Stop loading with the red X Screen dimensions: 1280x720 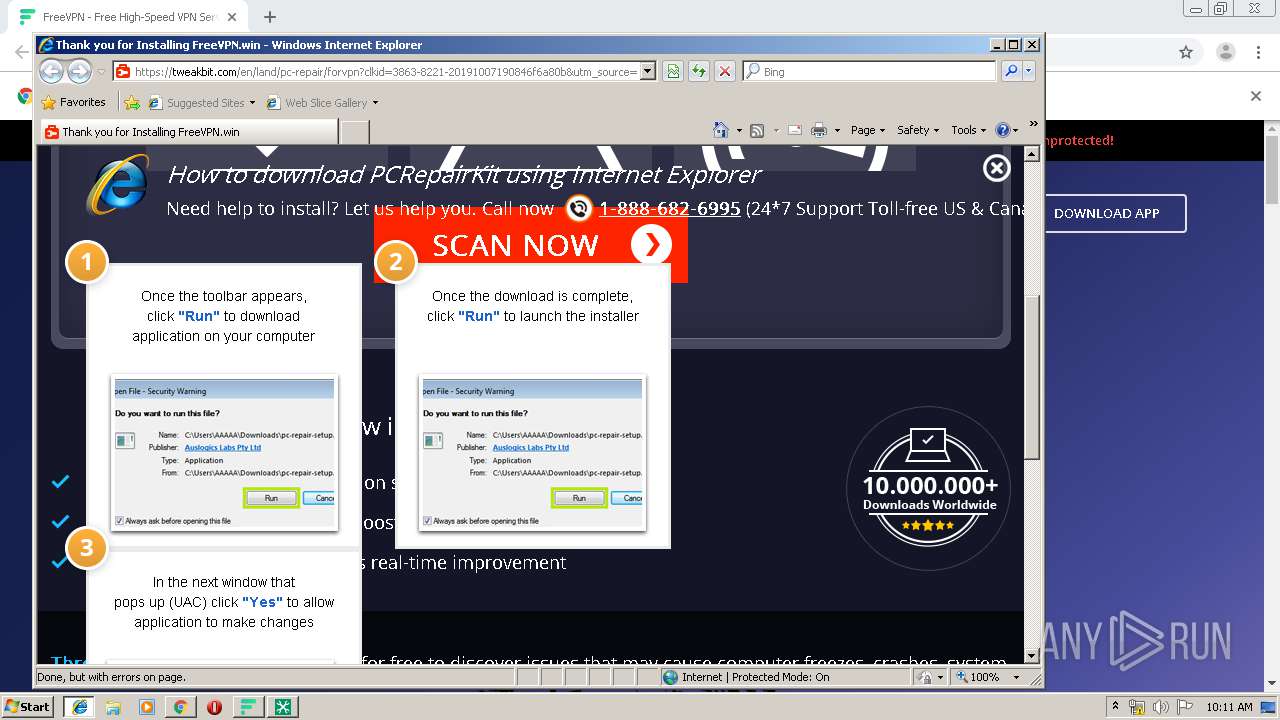coord(725,71)
